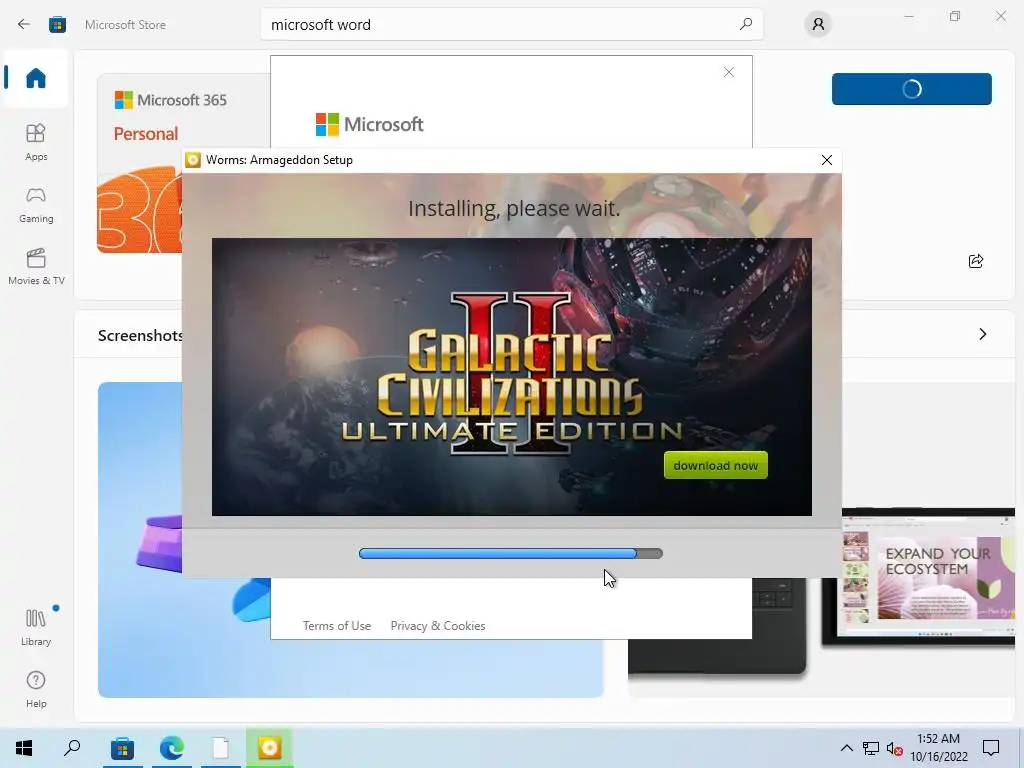Click the Microsoft Store taskbar icon
Screen dimensions: 1024x768
pos(122,748)
